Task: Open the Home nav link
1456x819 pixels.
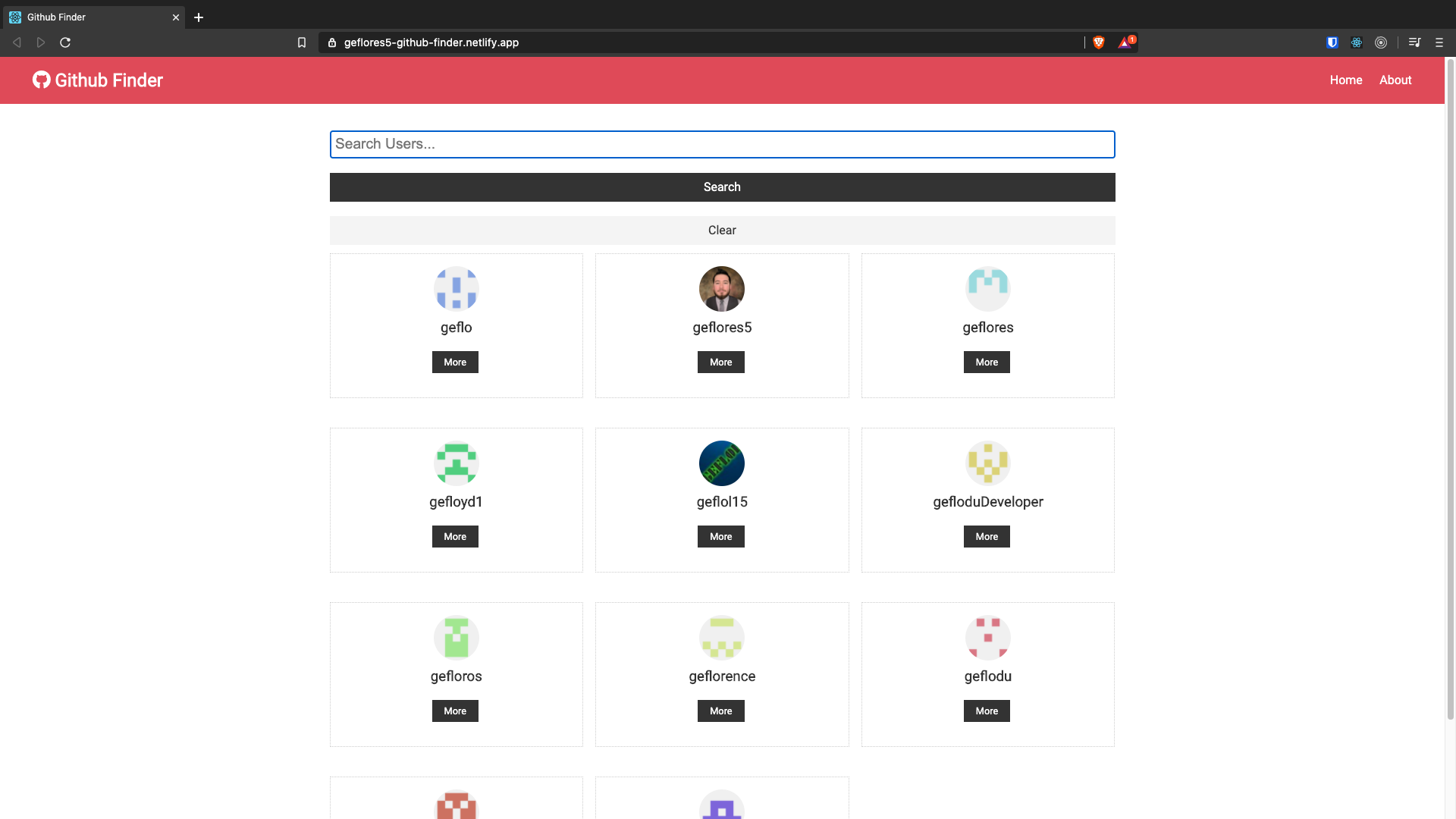Action: pos(1346,80)
